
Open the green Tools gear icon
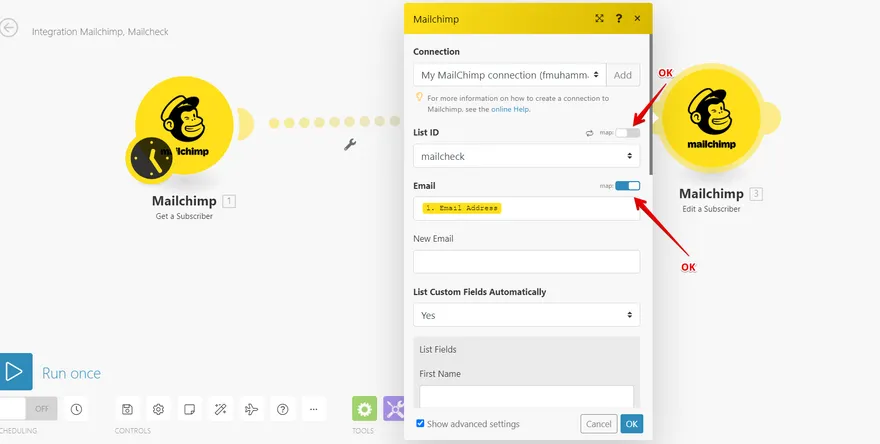pos(364,409)
